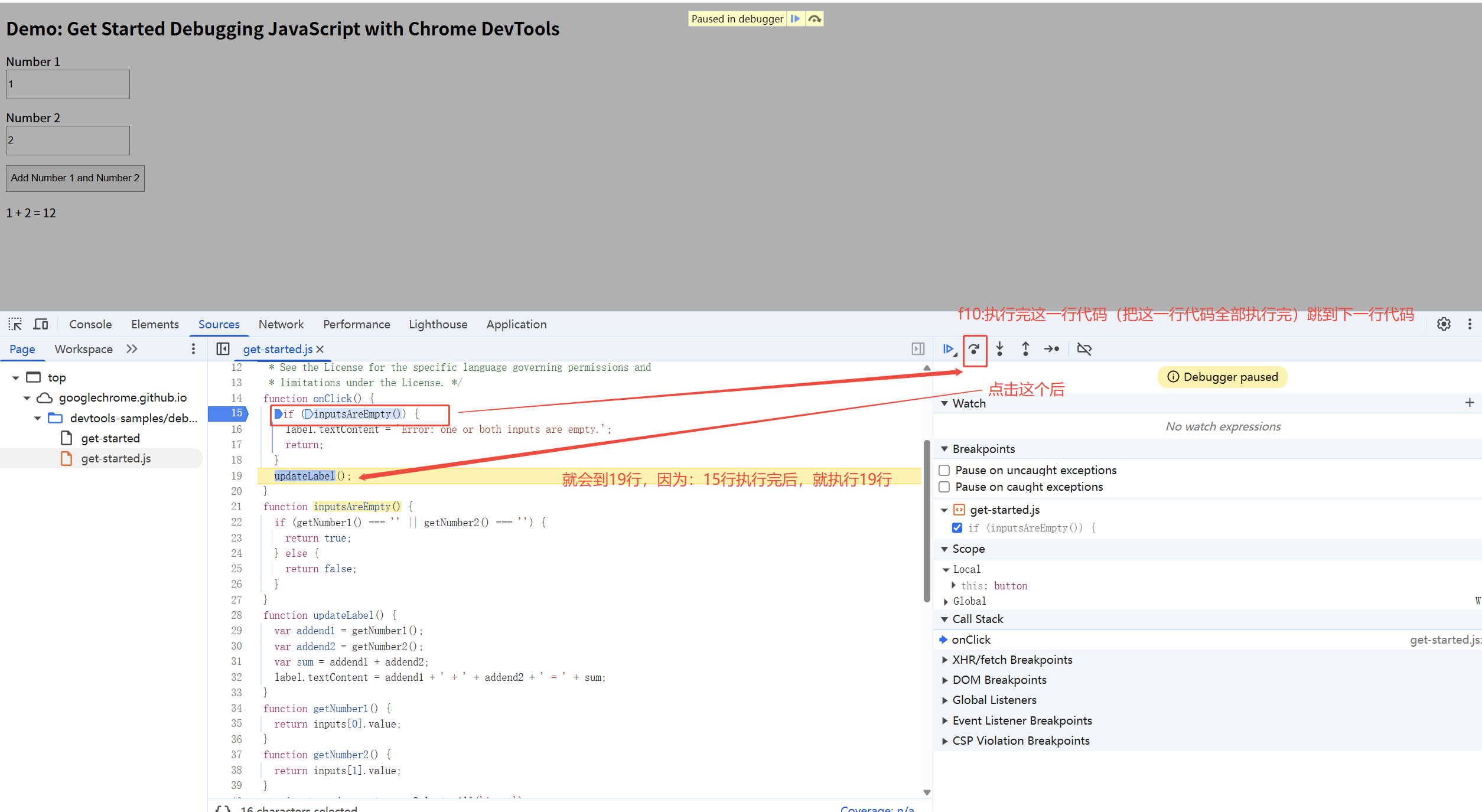Click the inspect element picker icon
Screen dimensions: 1482x812
click(15, 324)
